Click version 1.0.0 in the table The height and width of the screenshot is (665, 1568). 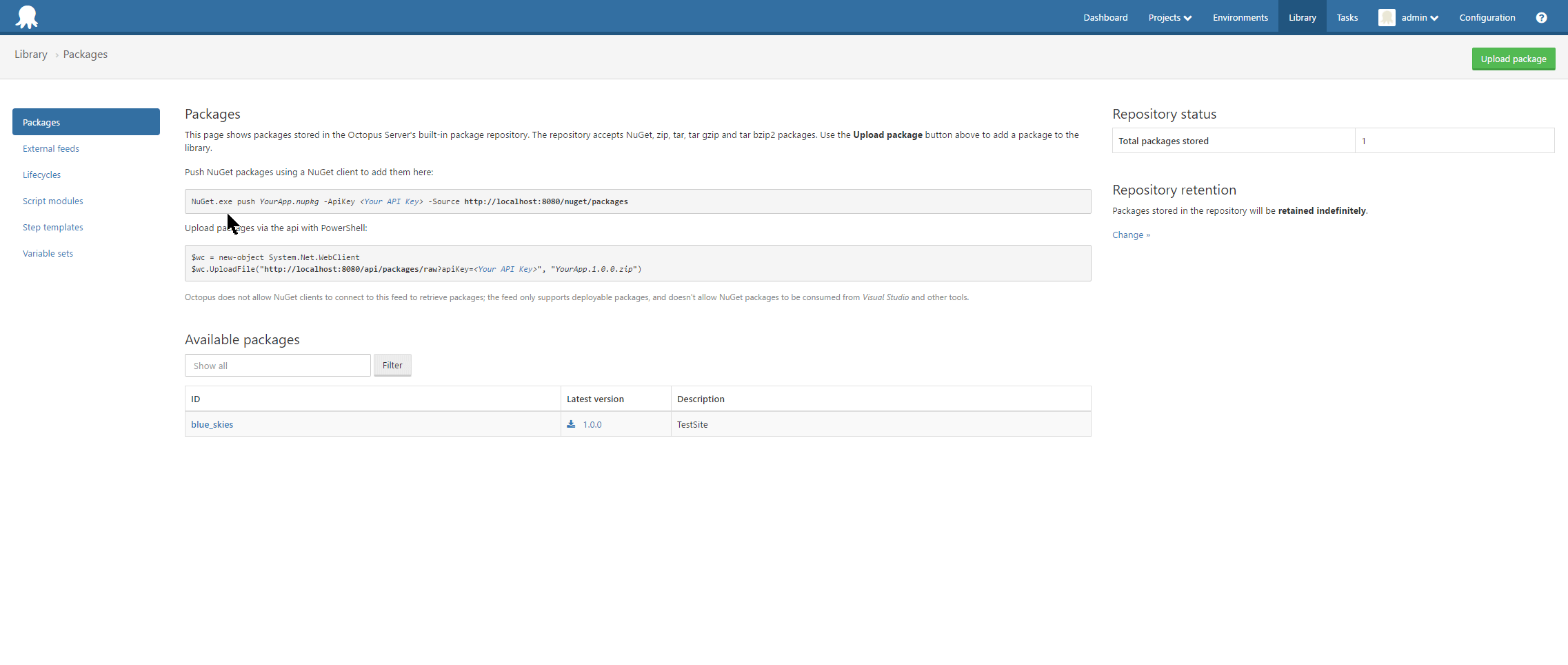point(592,424)
